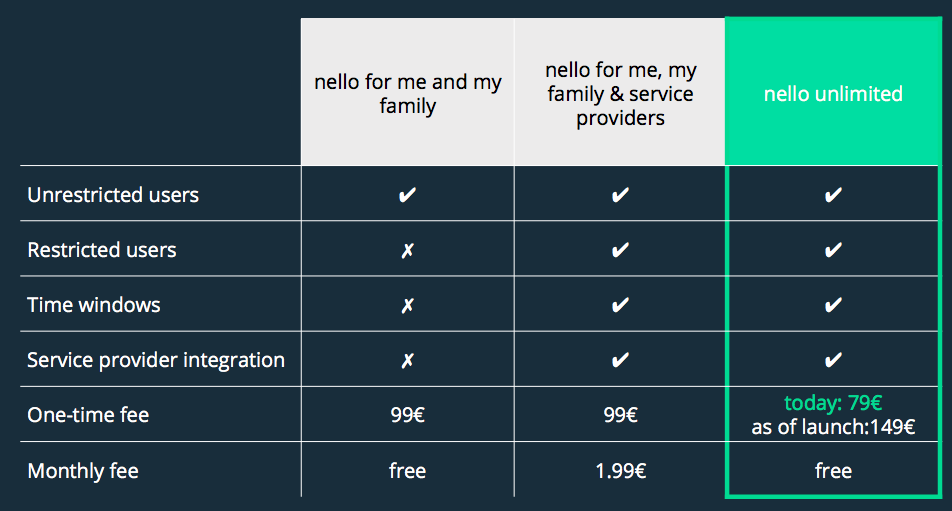Click Time windows checkmark in service providers plan
The image size is (952, 511).
click(620, 305)
